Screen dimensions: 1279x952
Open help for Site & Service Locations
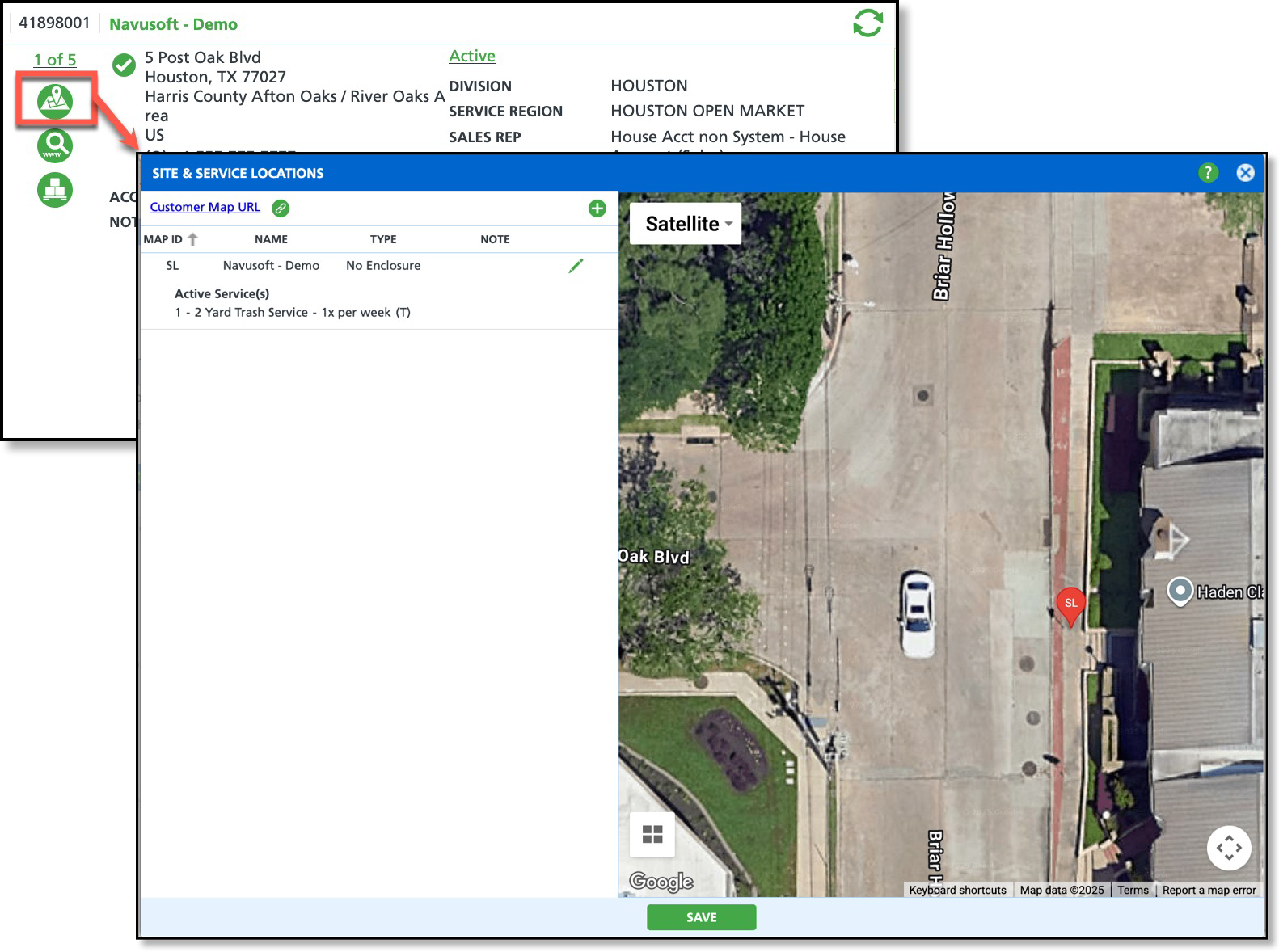tap(1208, 172)
